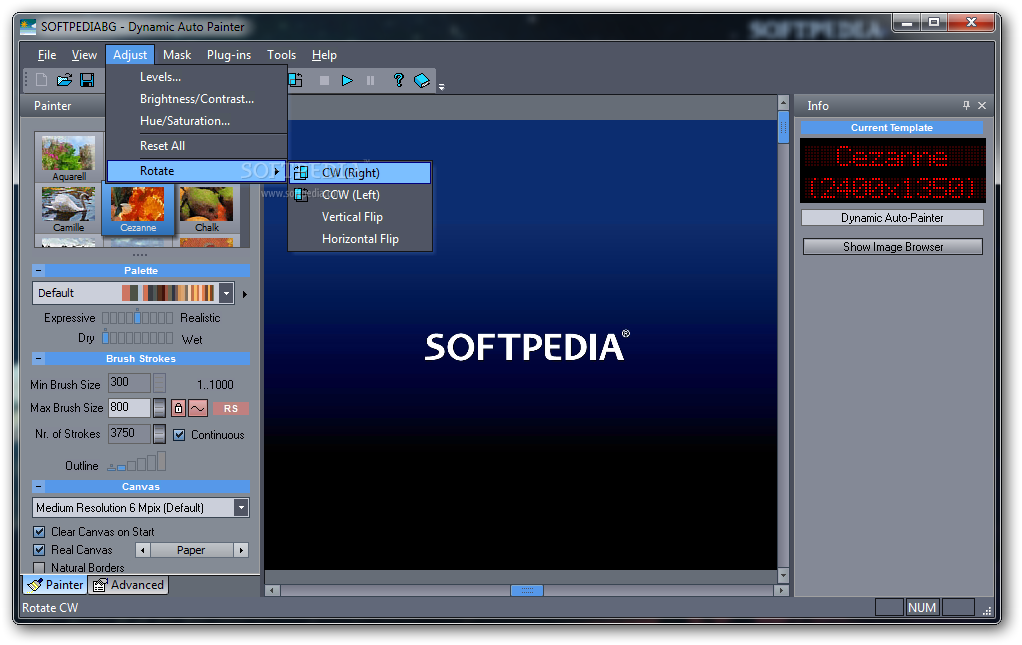Select the Chalk template thumbnail
This screenshot has height=645, width=1022.
[x=207, y=210]
